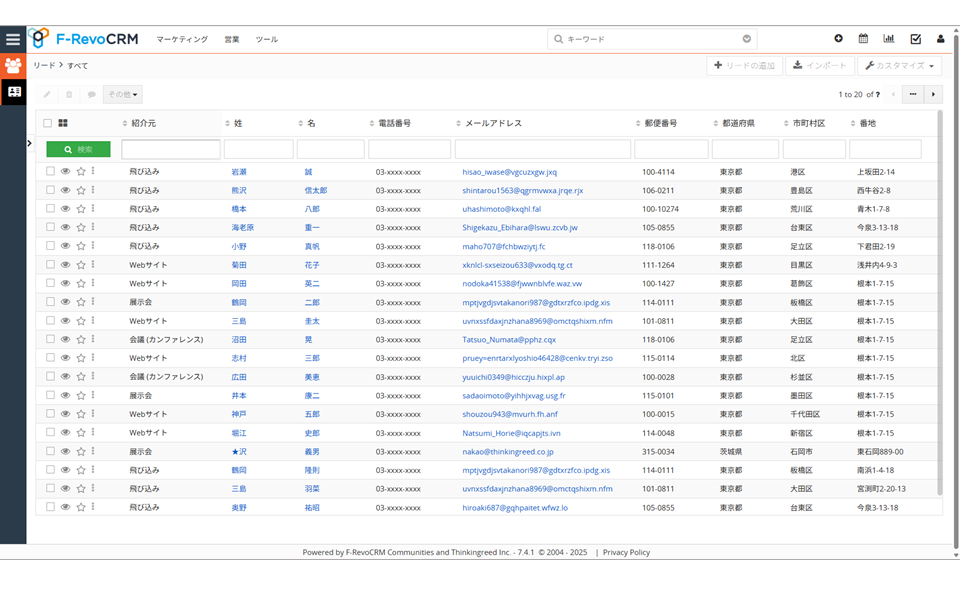This screenshot has width=960, height=600.
Task: Open the user profile icon
Action: (x=940, y=39)
